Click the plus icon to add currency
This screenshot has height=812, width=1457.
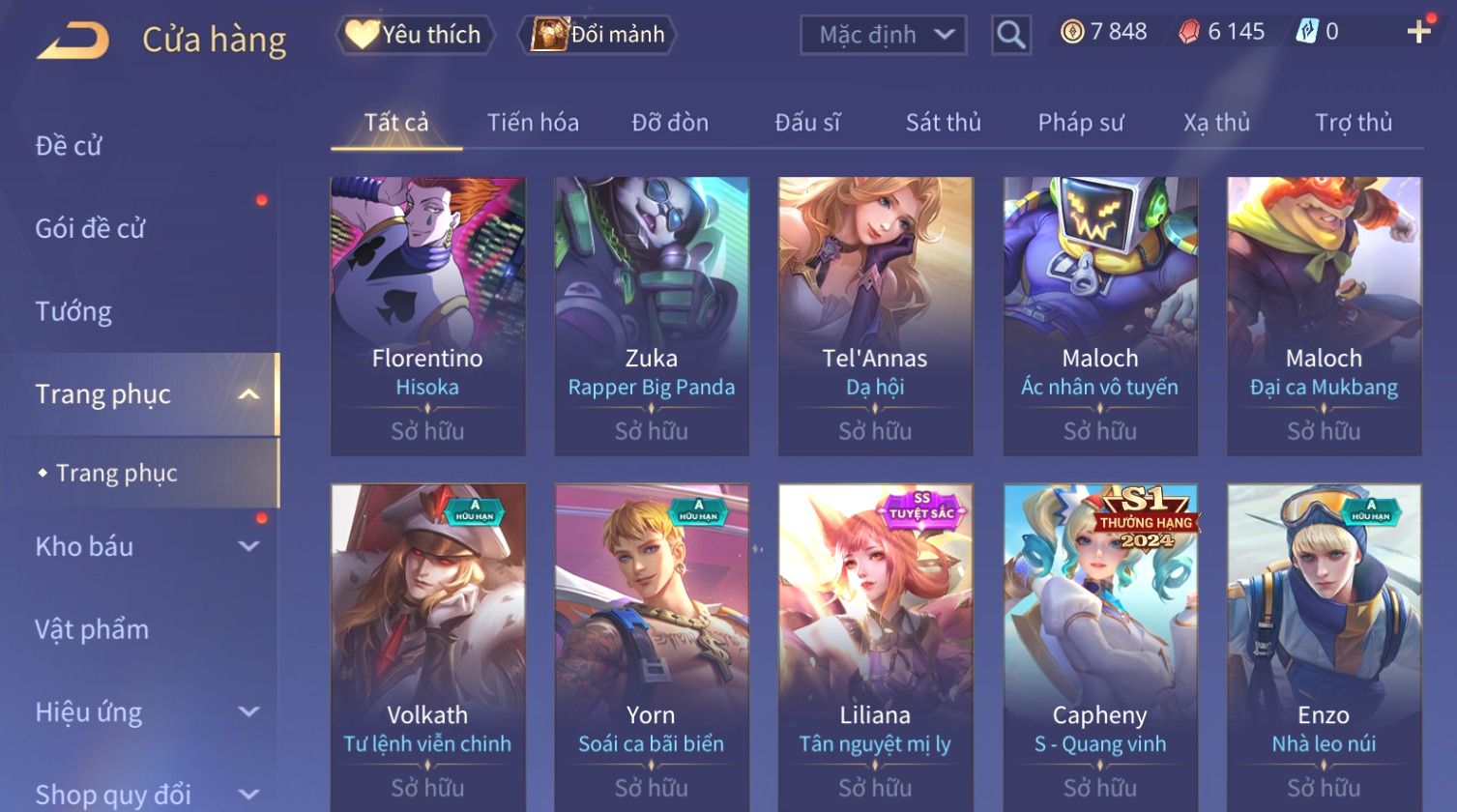(1418, 33)
